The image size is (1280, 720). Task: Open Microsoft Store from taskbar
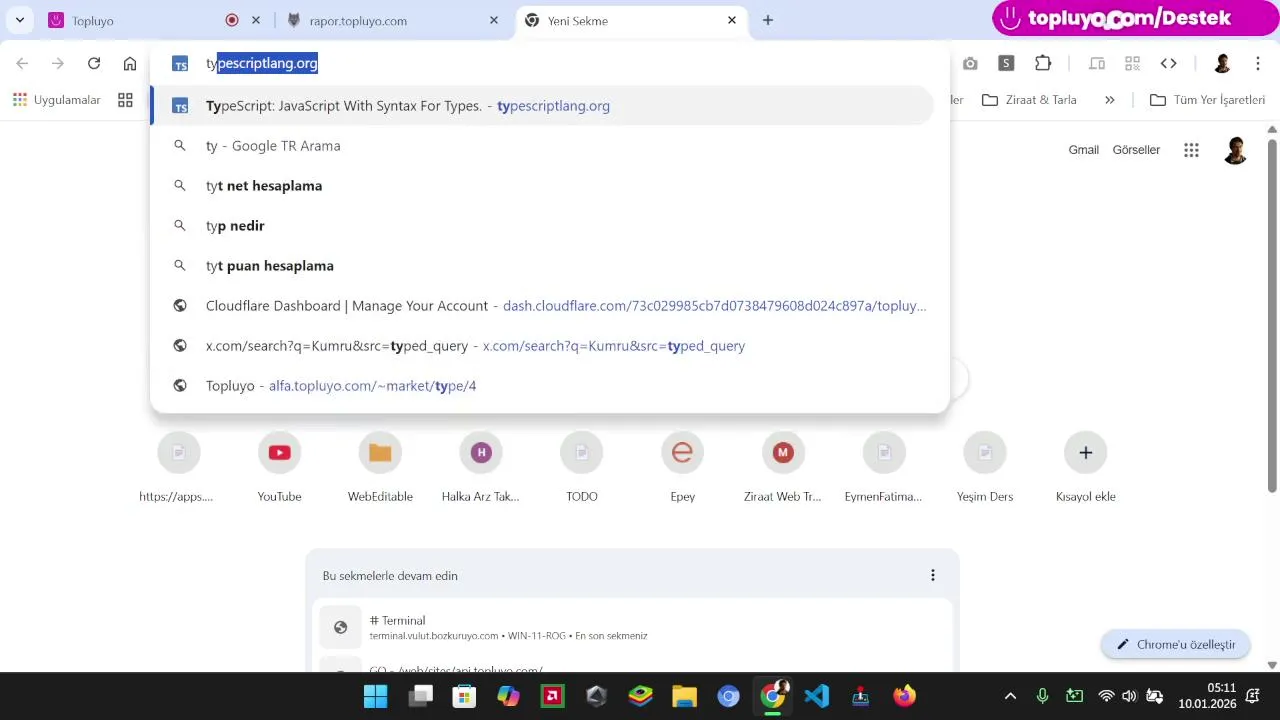point(464,696)
